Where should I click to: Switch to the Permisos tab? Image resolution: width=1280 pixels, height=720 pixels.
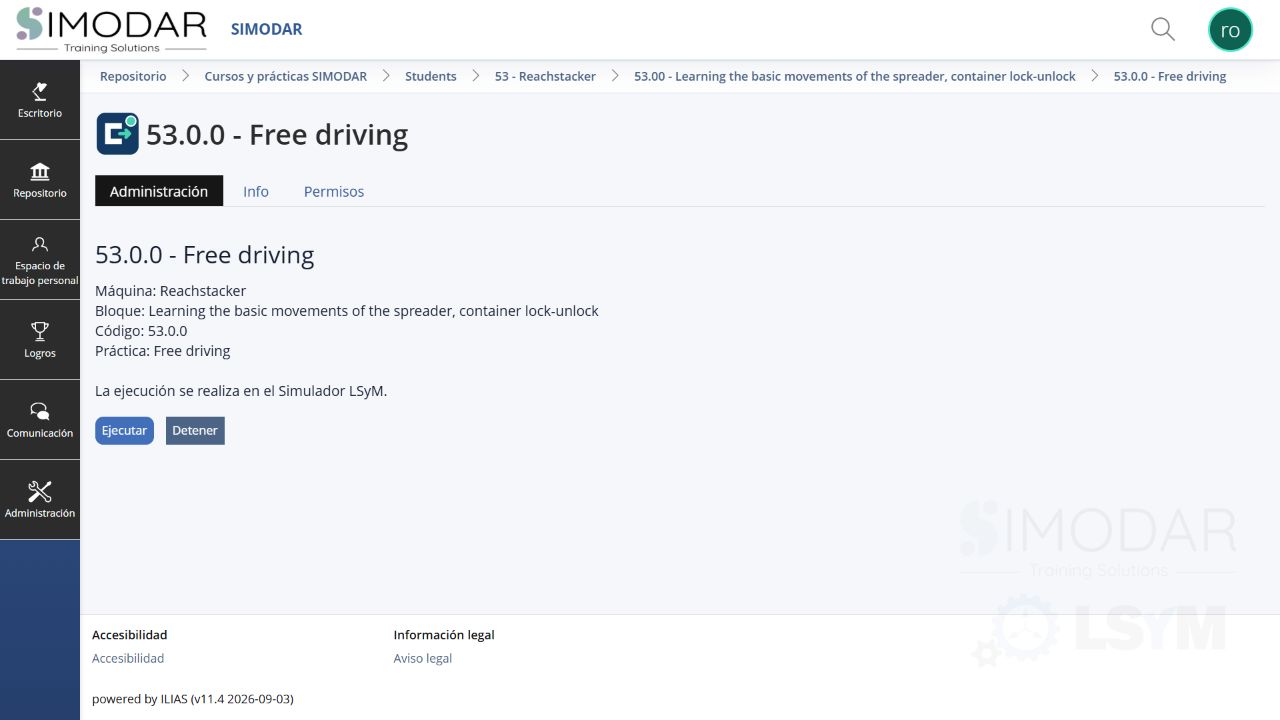click(x=334, y=191)
